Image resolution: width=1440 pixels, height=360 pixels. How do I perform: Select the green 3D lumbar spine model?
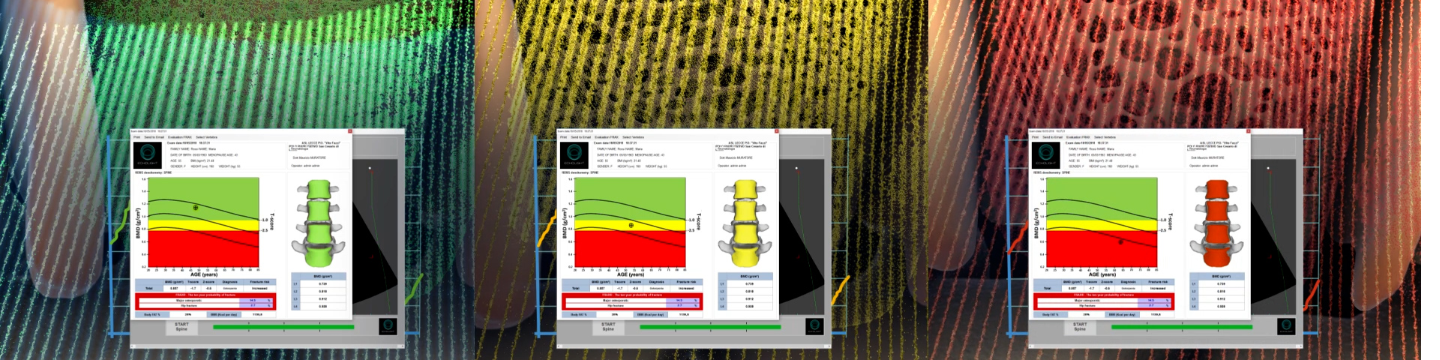(x=316, y=224)
